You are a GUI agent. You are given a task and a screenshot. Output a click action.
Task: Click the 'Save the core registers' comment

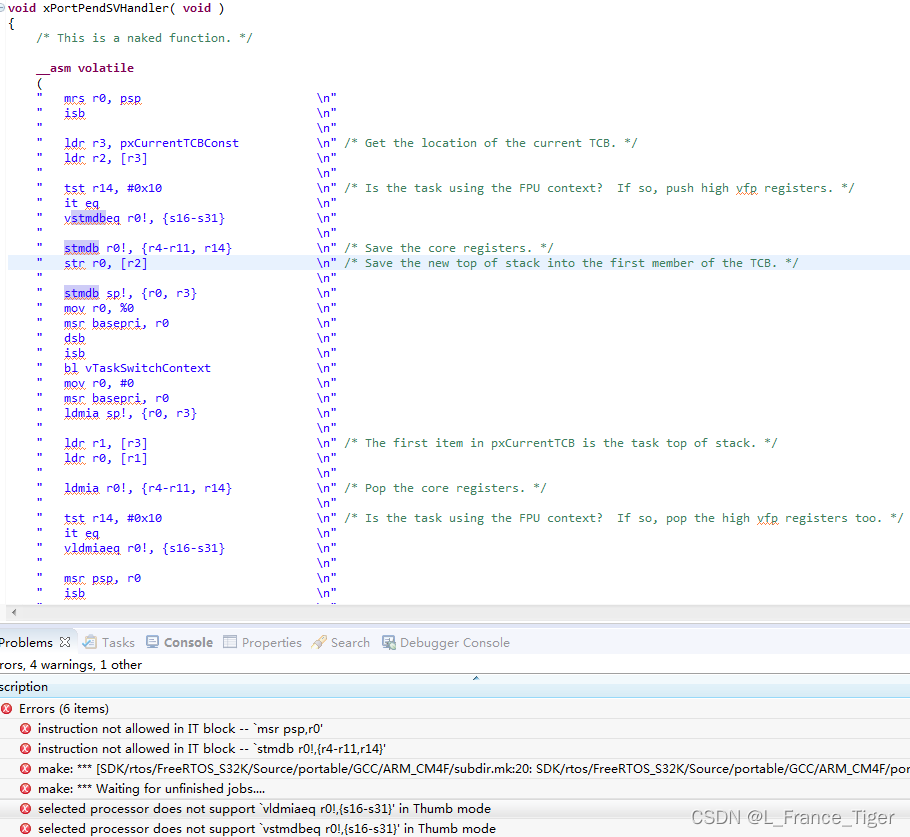[x=449, y=248]
